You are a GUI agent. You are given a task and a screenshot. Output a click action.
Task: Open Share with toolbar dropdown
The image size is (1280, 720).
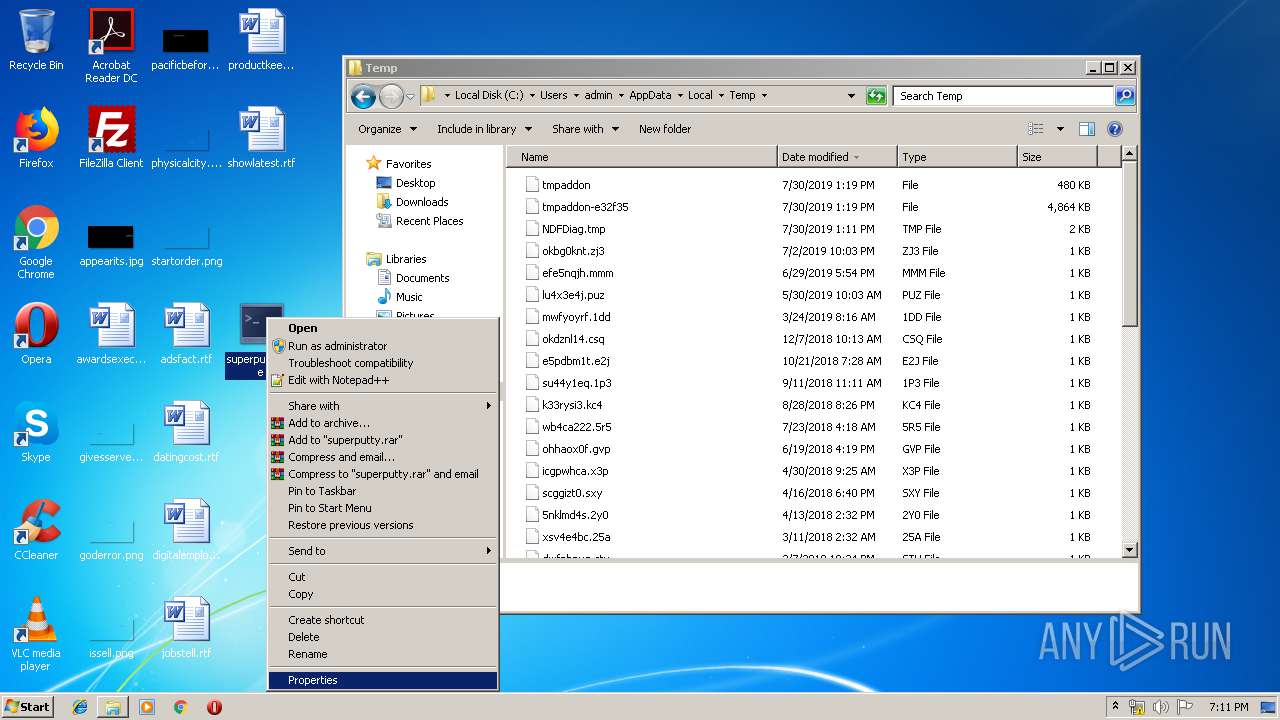tap(585, 129)
